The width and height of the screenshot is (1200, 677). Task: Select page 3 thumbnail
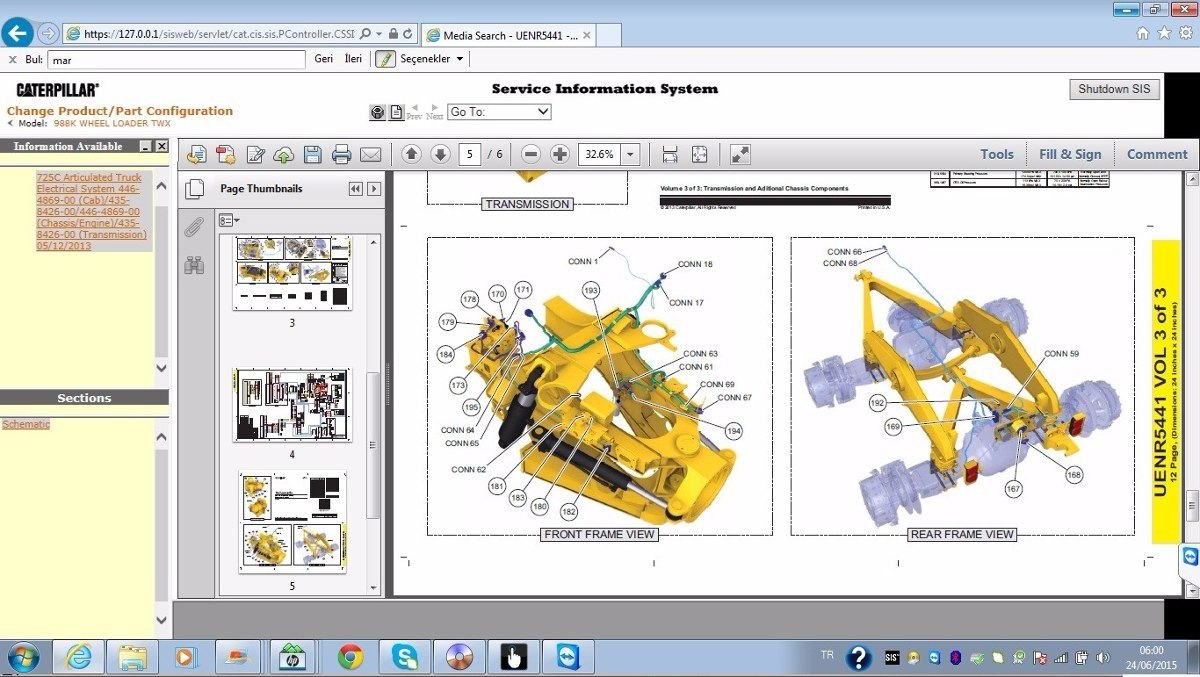pos(292,274)
